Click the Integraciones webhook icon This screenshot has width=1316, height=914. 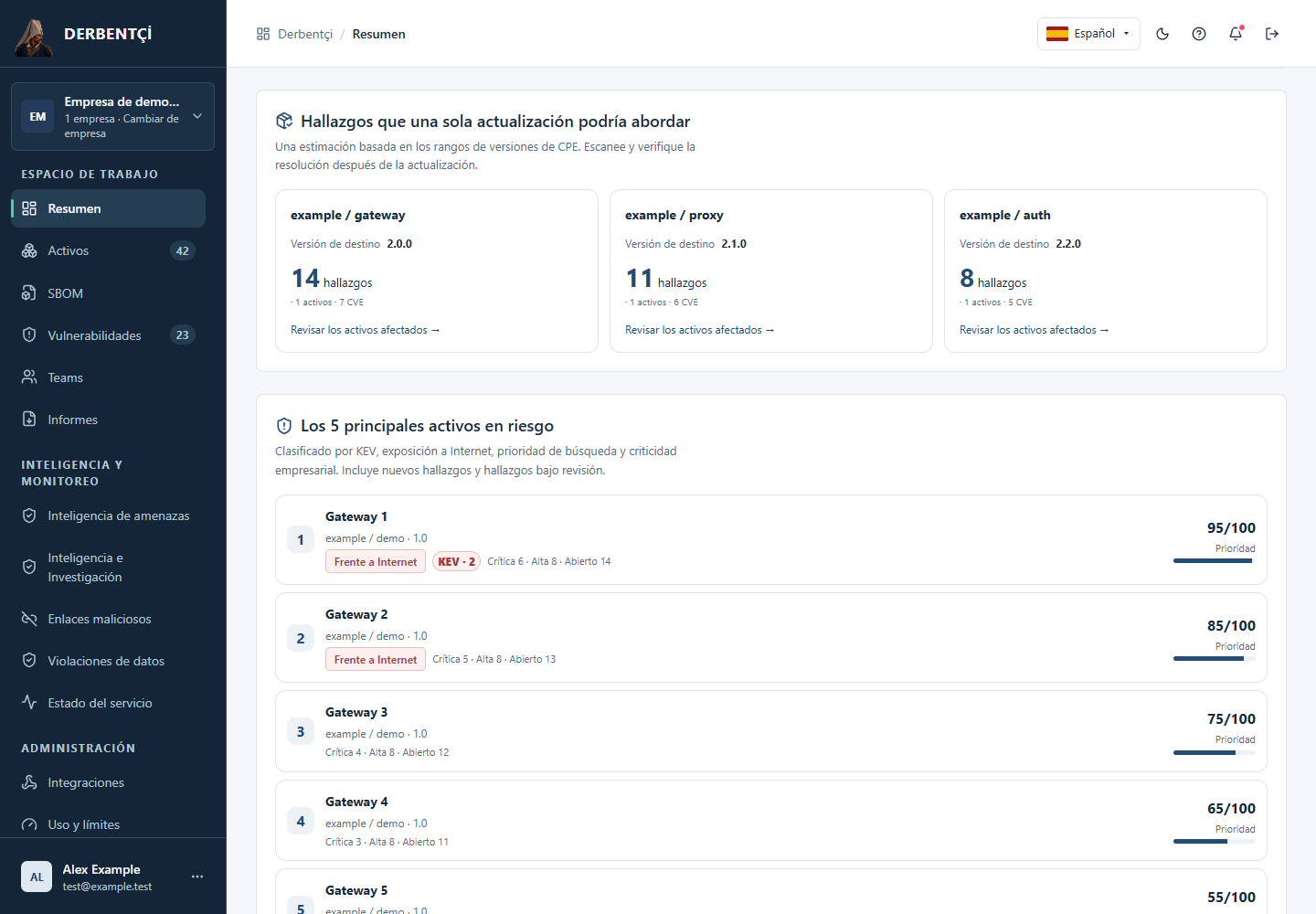[x=29, y=782]
